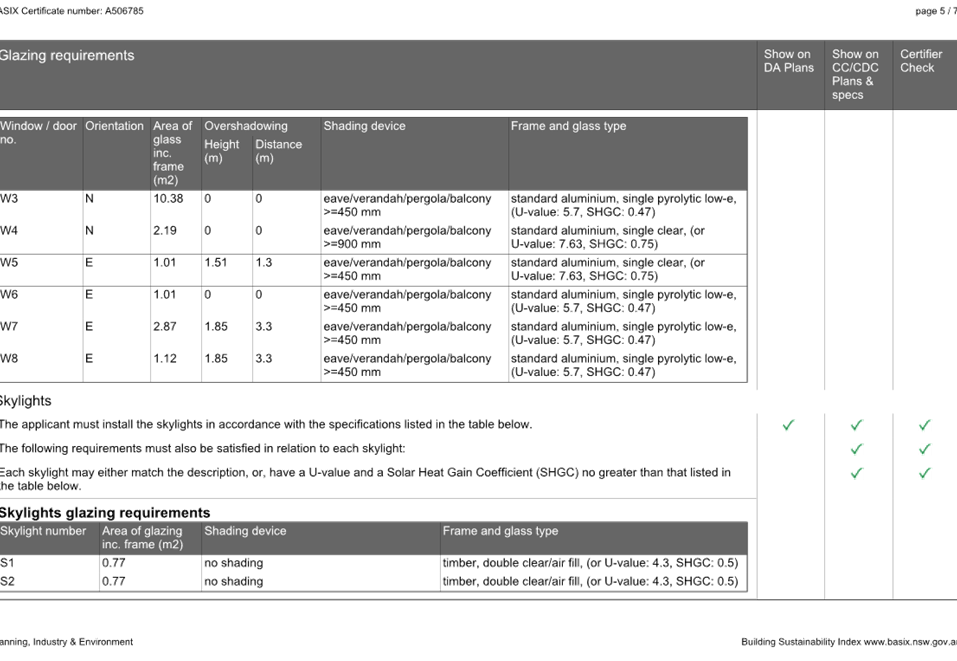Click the certificate number A506785
The image size is (957, 661).
[124, 11]
